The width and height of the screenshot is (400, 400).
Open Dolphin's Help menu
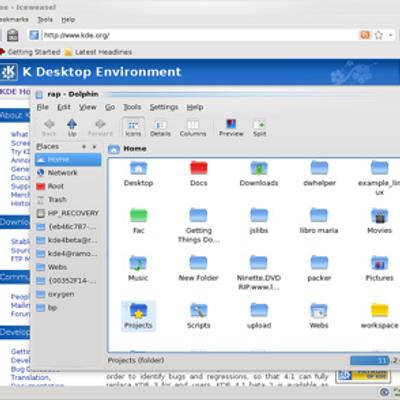click(195, 107)
